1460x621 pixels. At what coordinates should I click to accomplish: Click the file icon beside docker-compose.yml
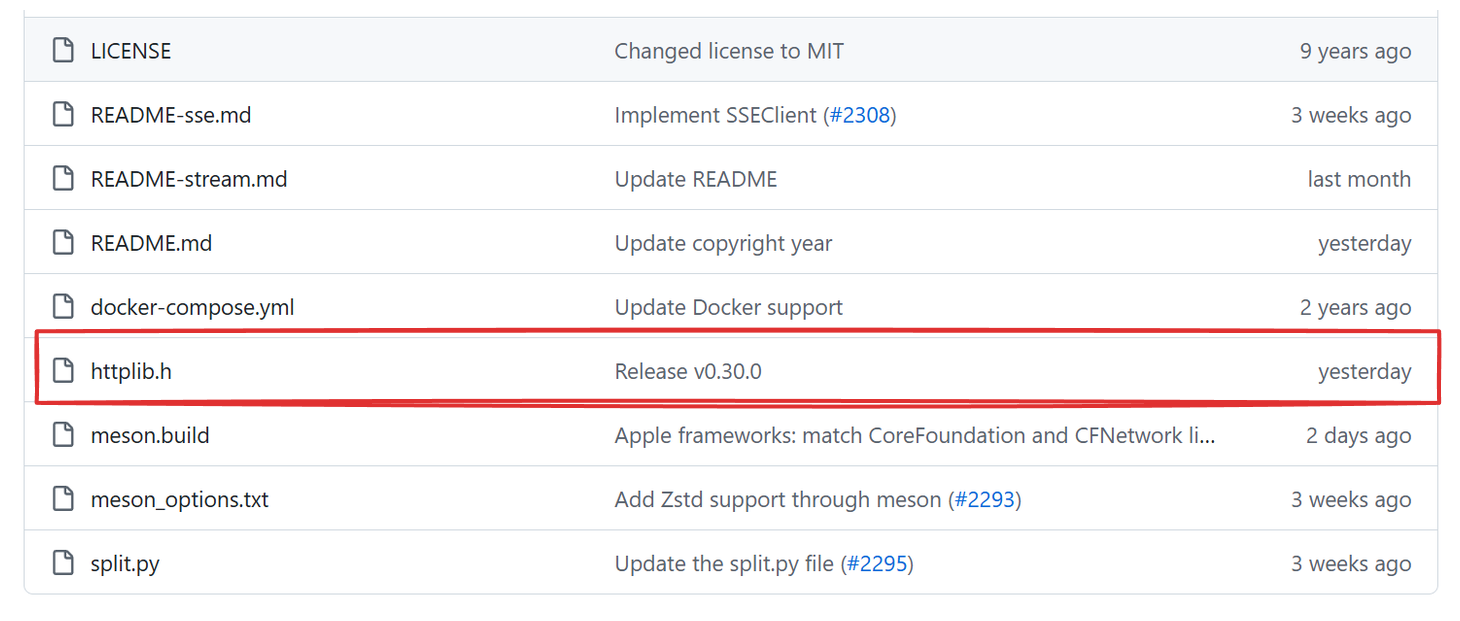(63, 307)
